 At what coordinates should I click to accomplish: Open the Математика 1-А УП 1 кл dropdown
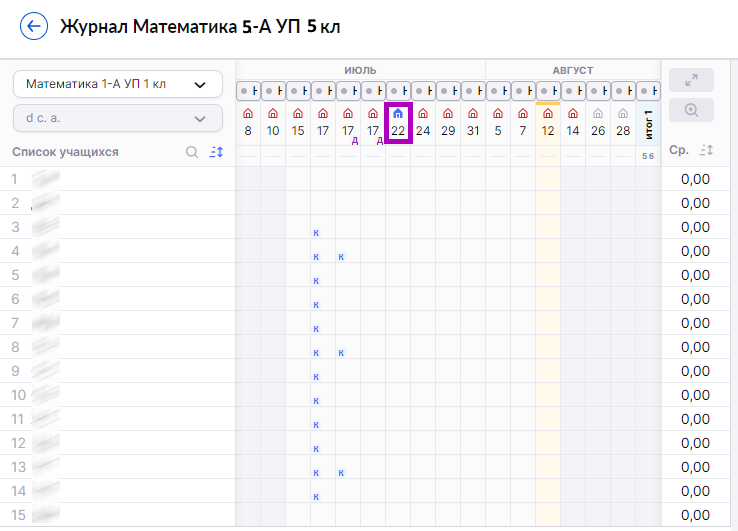[x=118, y=84]
